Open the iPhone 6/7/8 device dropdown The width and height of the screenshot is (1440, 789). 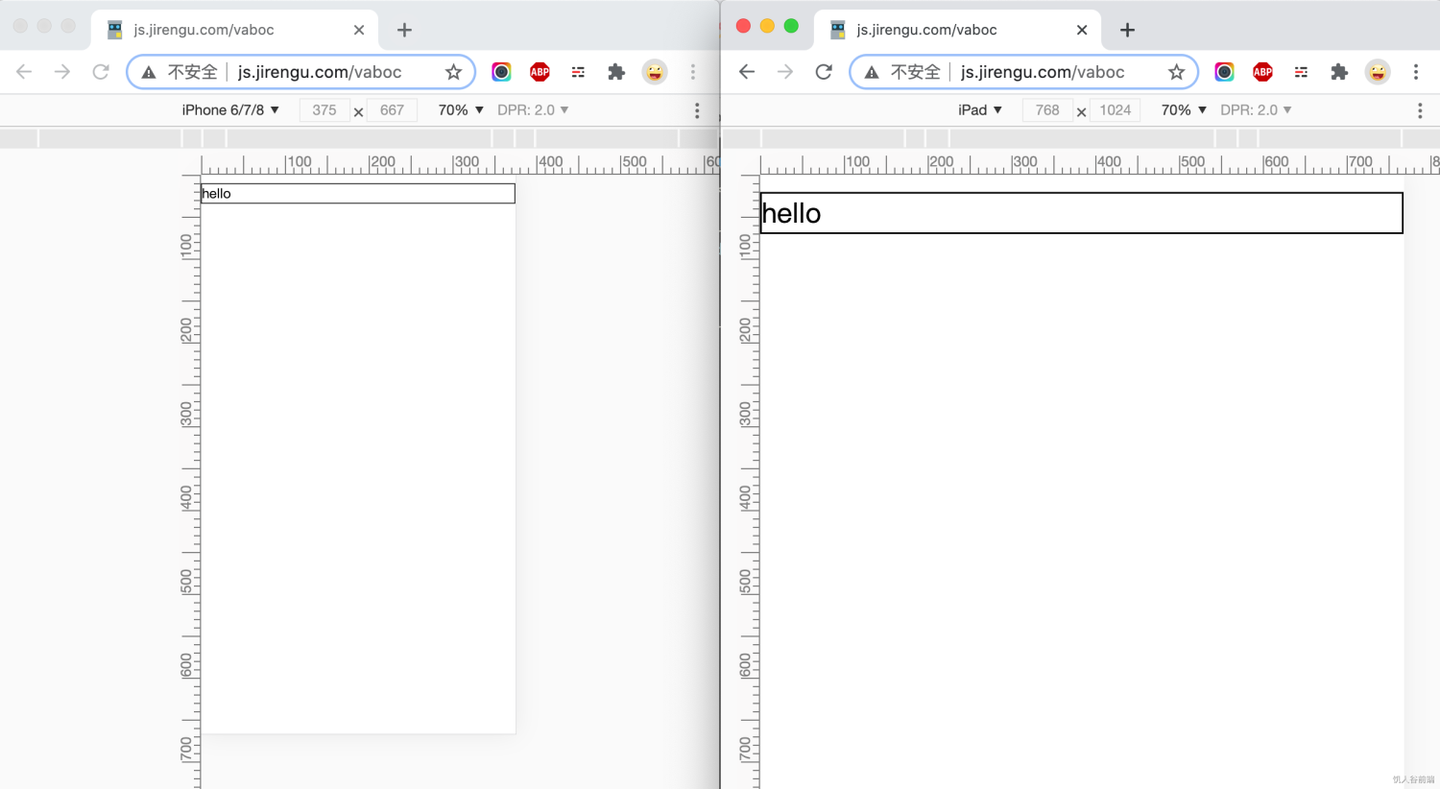[x=231, y=110]
